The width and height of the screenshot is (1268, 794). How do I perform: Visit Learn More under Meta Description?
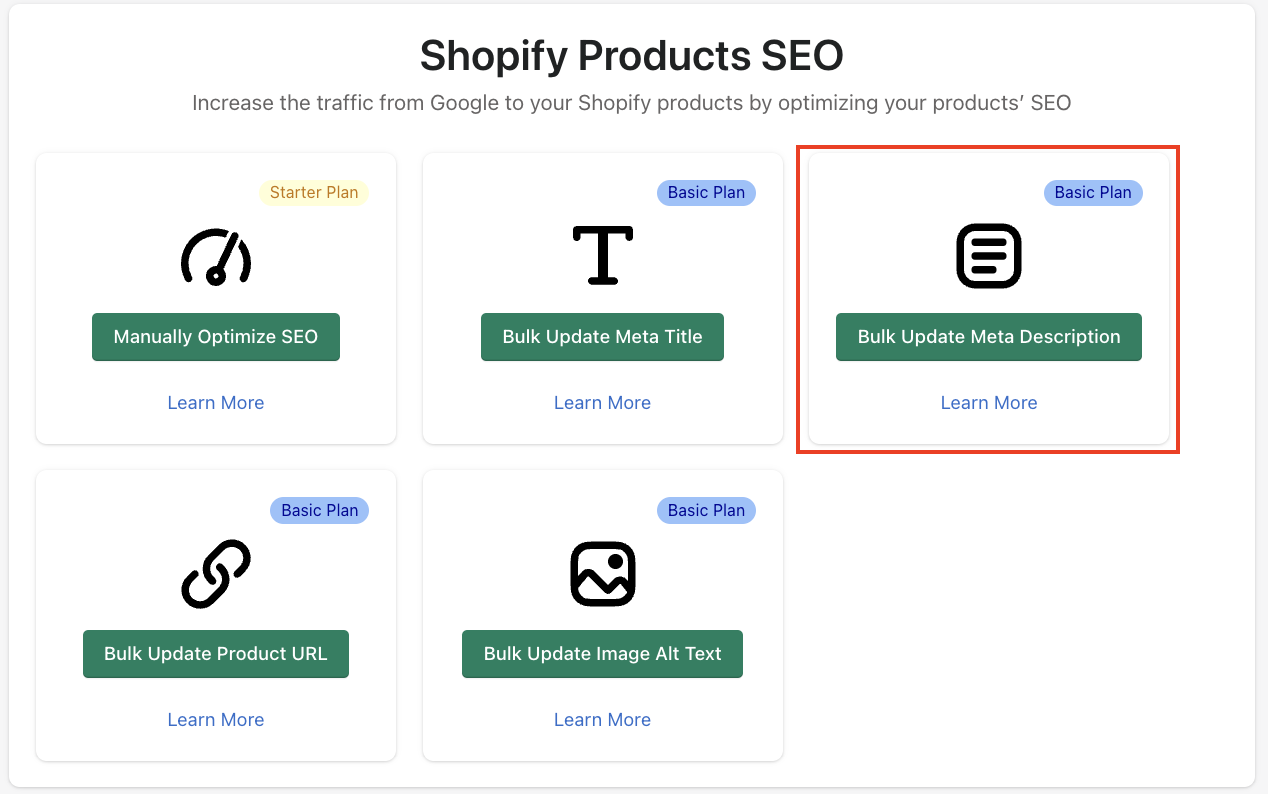coord(989,403)
